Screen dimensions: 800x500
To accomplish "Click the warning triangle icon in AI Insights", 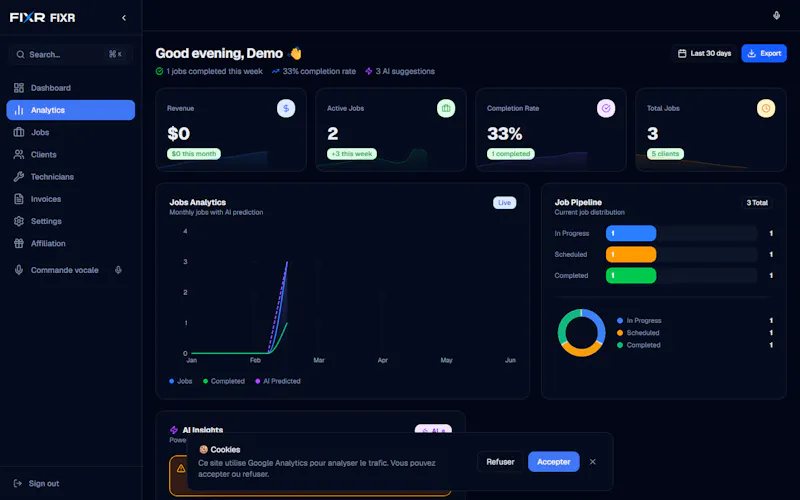I will point(181,468).
